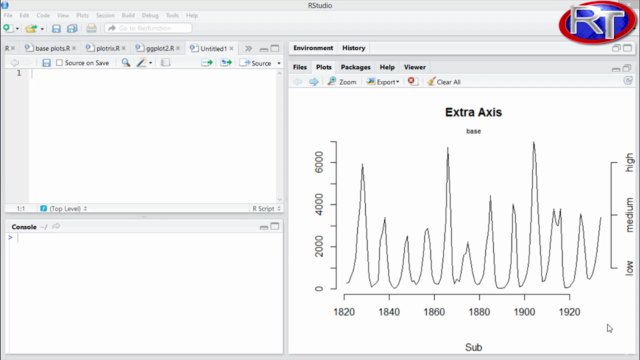Click the New File icon in main toolbar

[7, 28]
